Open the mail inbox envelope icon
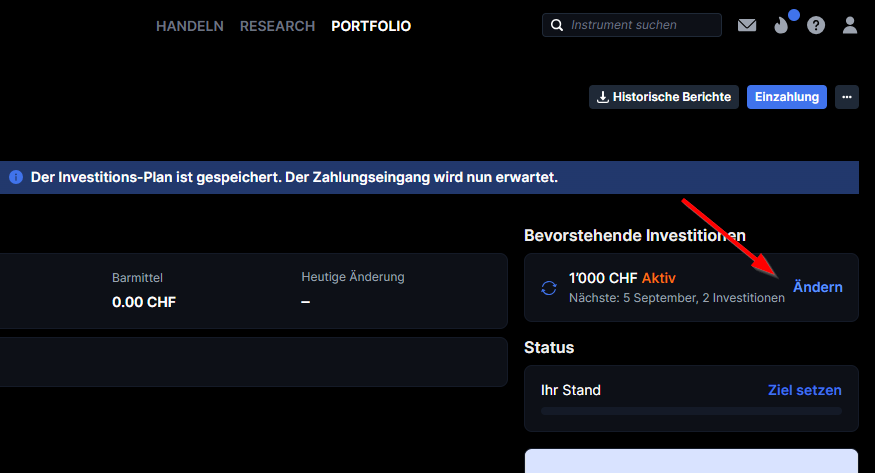The width and height of the screenshot is (875, 473). [747, 26]
